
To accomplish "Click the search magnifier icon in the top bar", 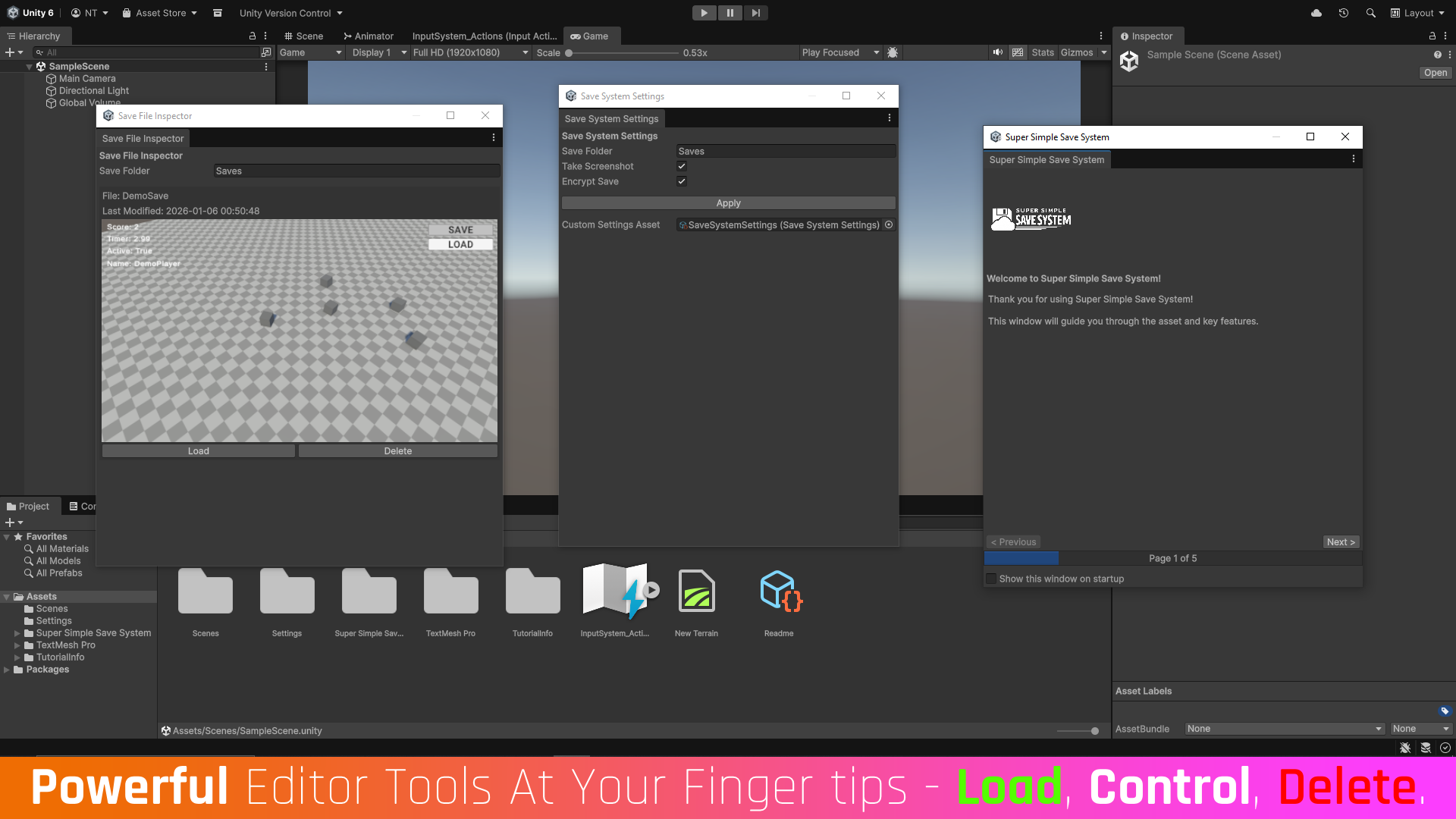I will (1370, 13).
